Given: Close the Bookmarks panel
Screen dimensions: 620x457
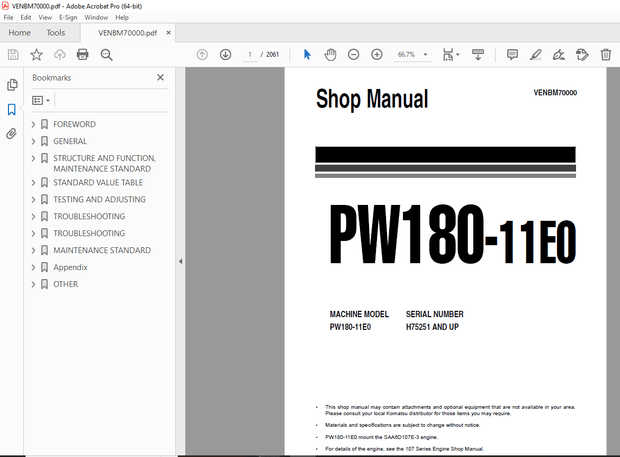Looking at the screenshot, I should pos(160,77).
